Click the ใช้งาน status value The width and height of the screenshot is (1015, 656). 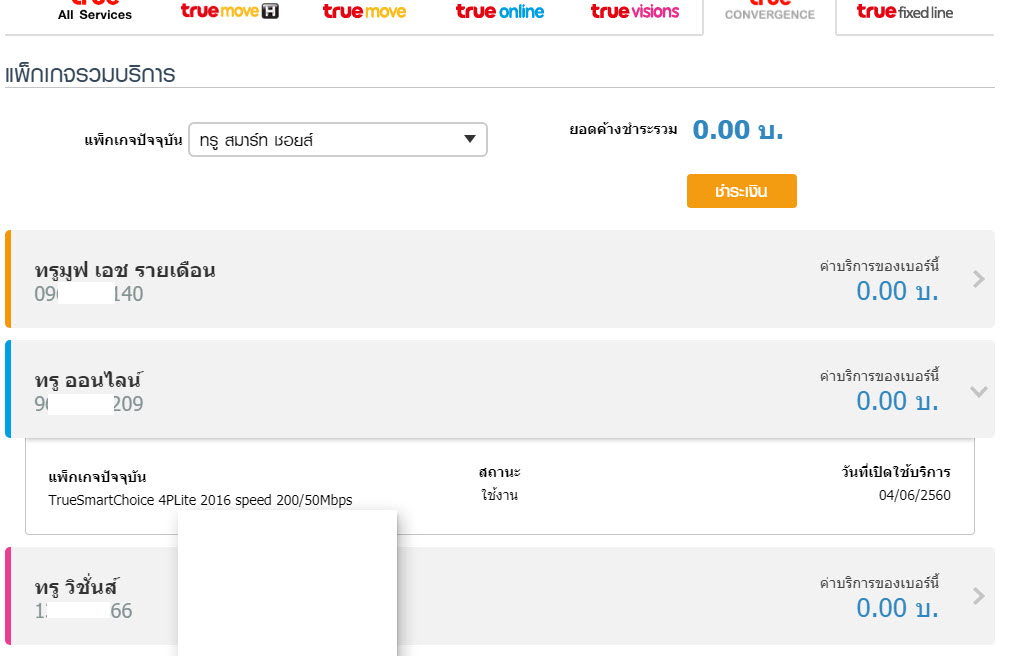500,495
